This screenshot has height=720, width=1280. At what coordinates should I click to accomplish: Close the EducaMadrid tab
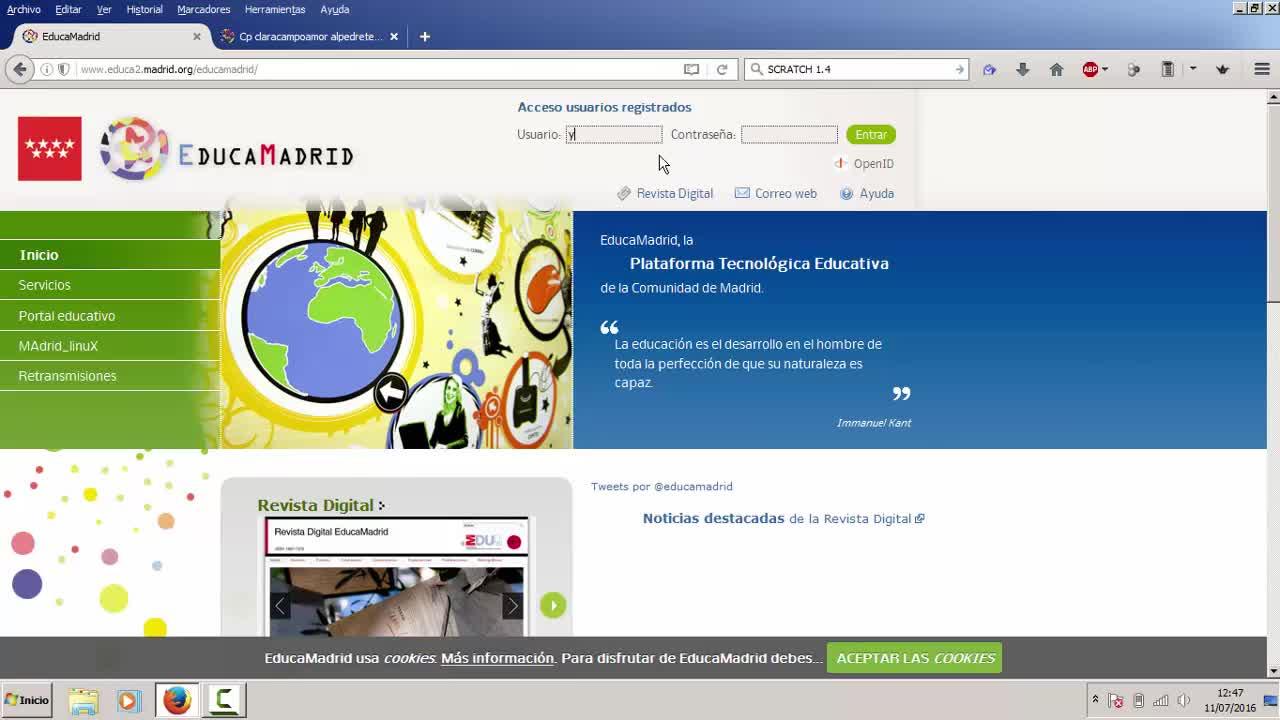pos(197,36)
